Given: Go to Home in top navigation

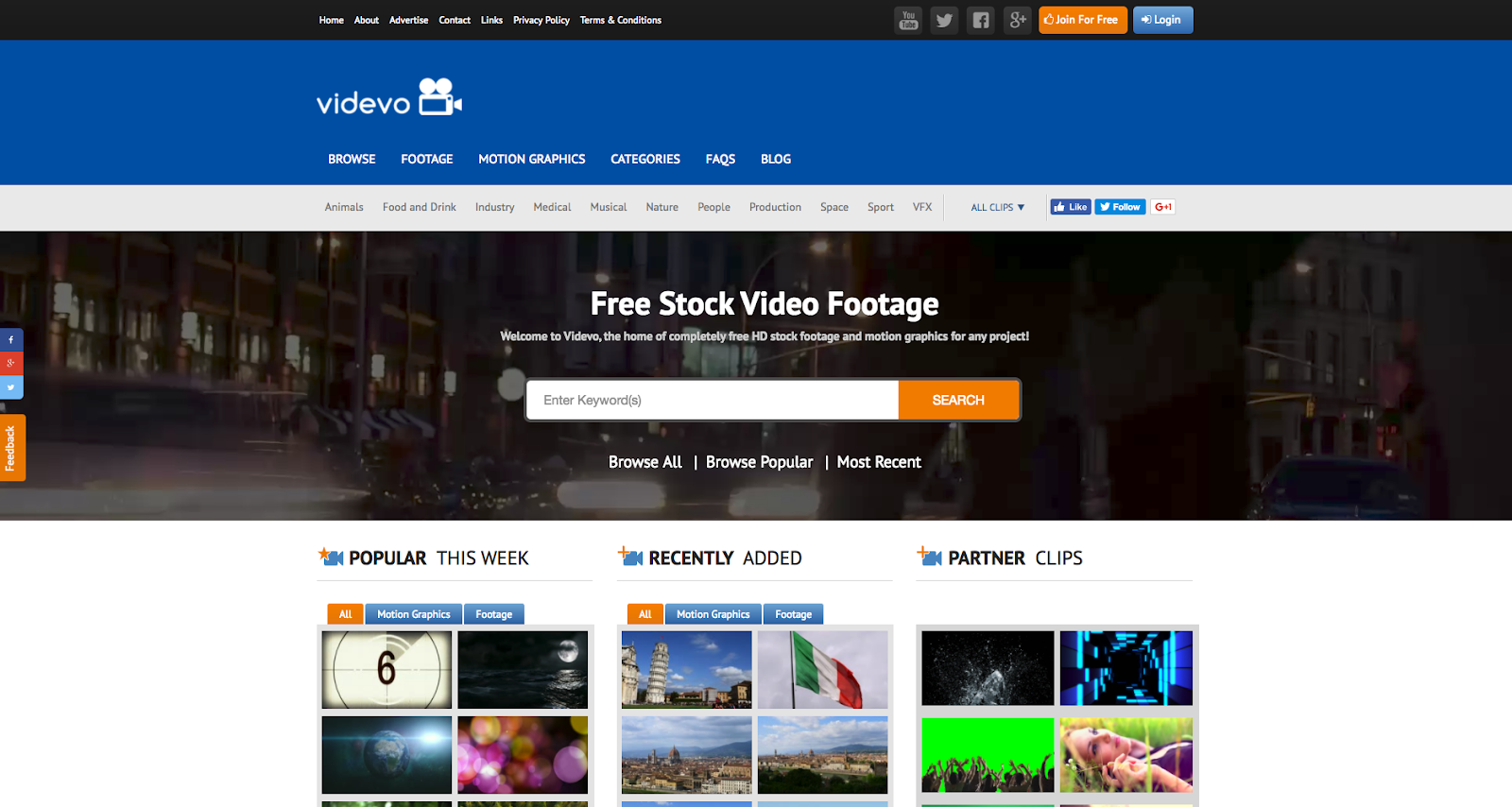Looking at the screenshot, I should [x=332, y=20].
